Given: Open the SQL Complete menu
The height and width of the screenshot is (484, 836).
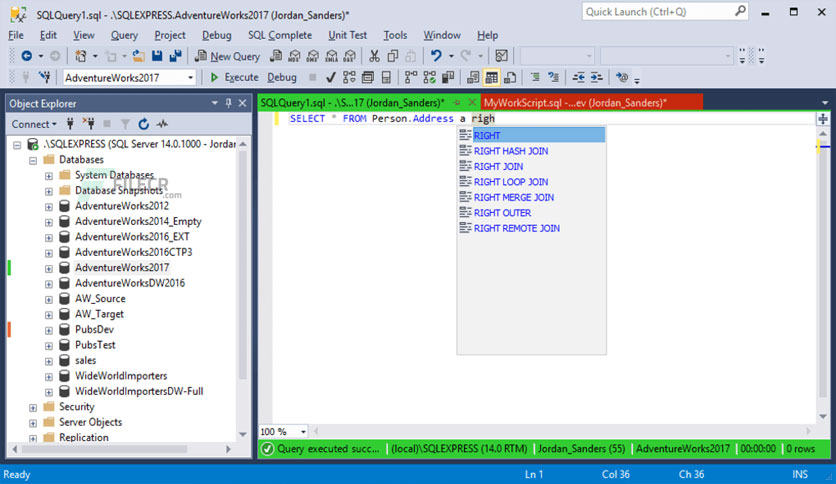Looking at the screenshot, I should [279, 35].
